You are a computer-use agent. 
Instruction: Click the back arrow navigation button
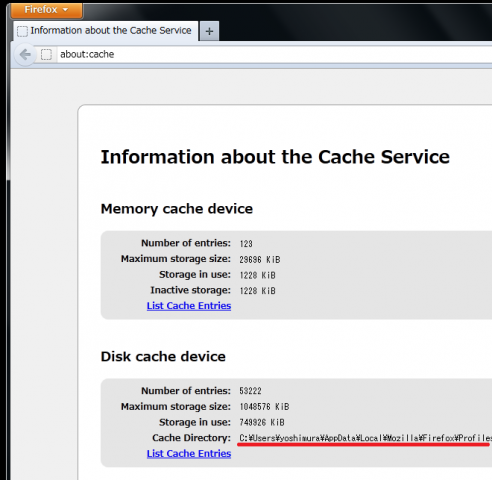click(x=25, y=54)
